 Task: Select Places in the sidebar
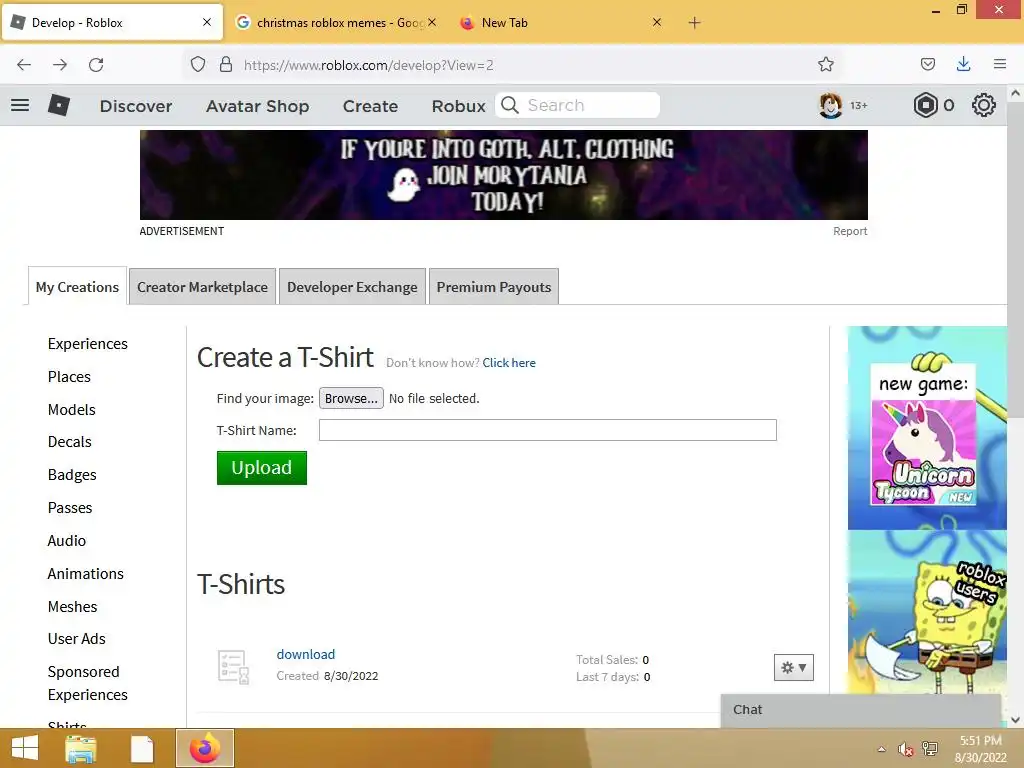[69, 377]
